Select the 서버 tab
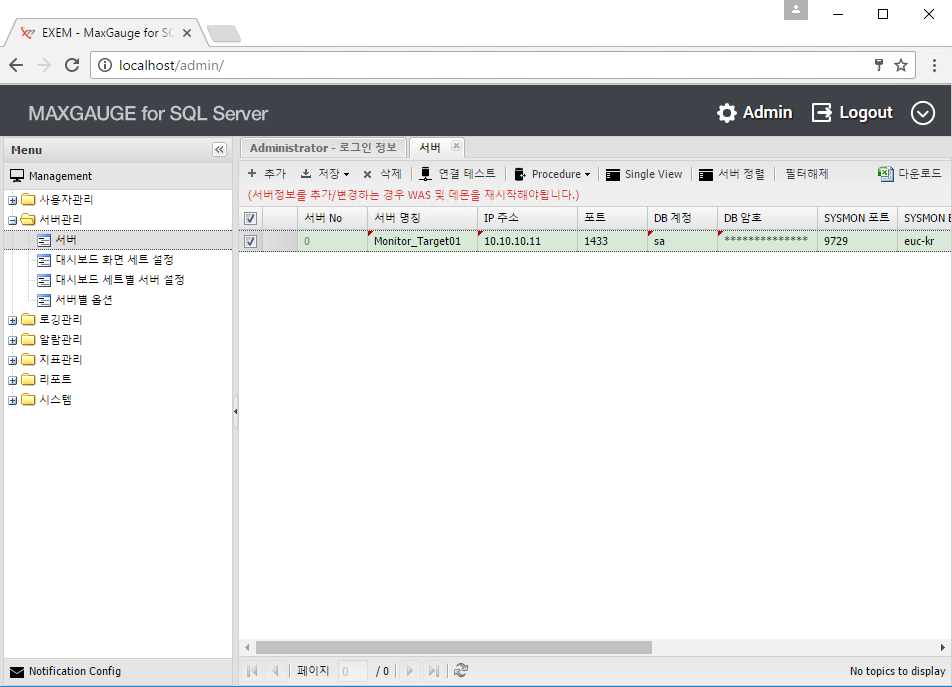952x687 pixels. coord(430,147)
